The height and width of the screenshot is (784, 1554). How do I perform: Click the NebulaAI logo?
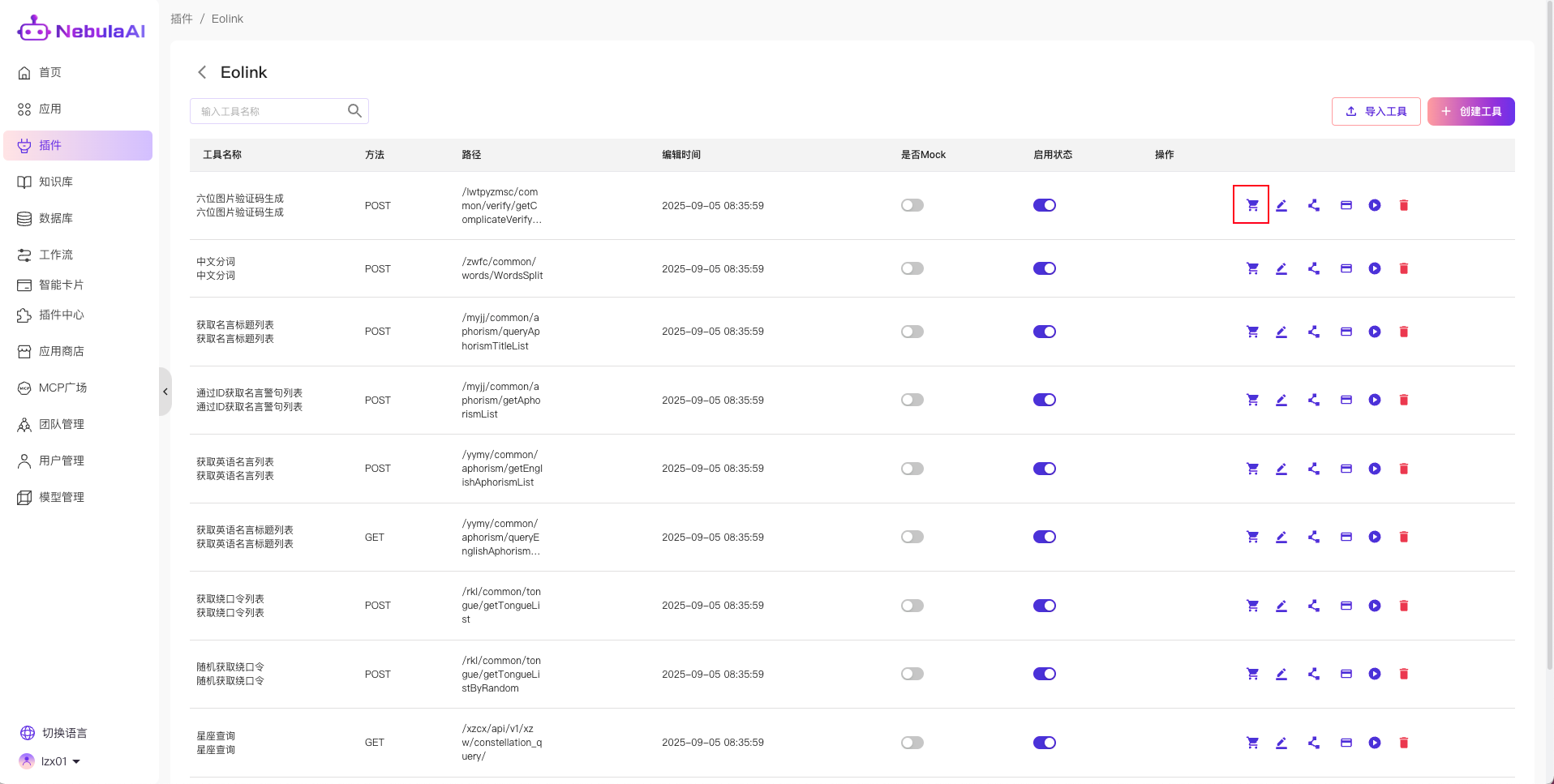coord(81,30)
